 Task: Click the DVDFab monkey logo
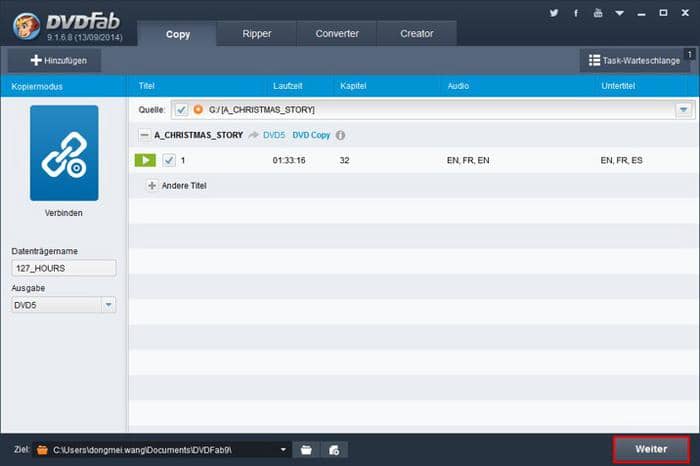(26, 26)
